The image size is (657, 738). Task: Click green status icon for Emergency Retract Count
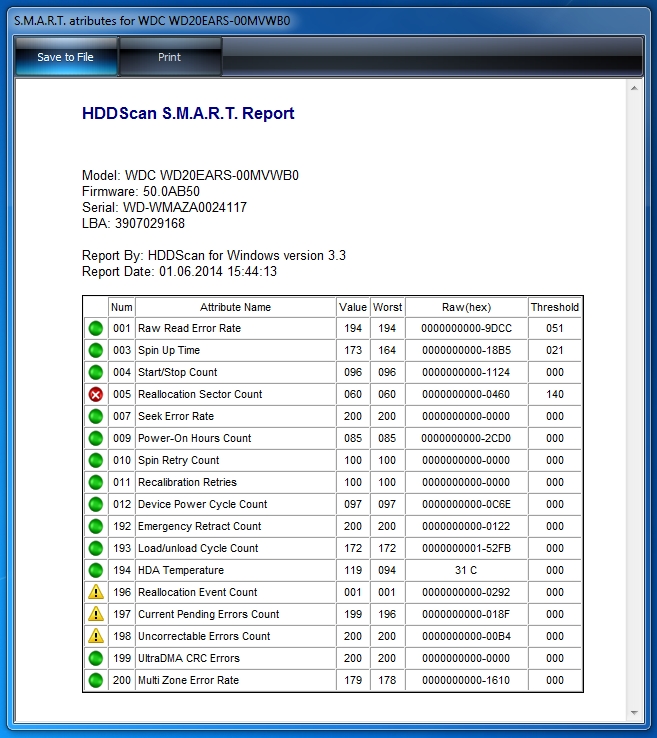96,526
